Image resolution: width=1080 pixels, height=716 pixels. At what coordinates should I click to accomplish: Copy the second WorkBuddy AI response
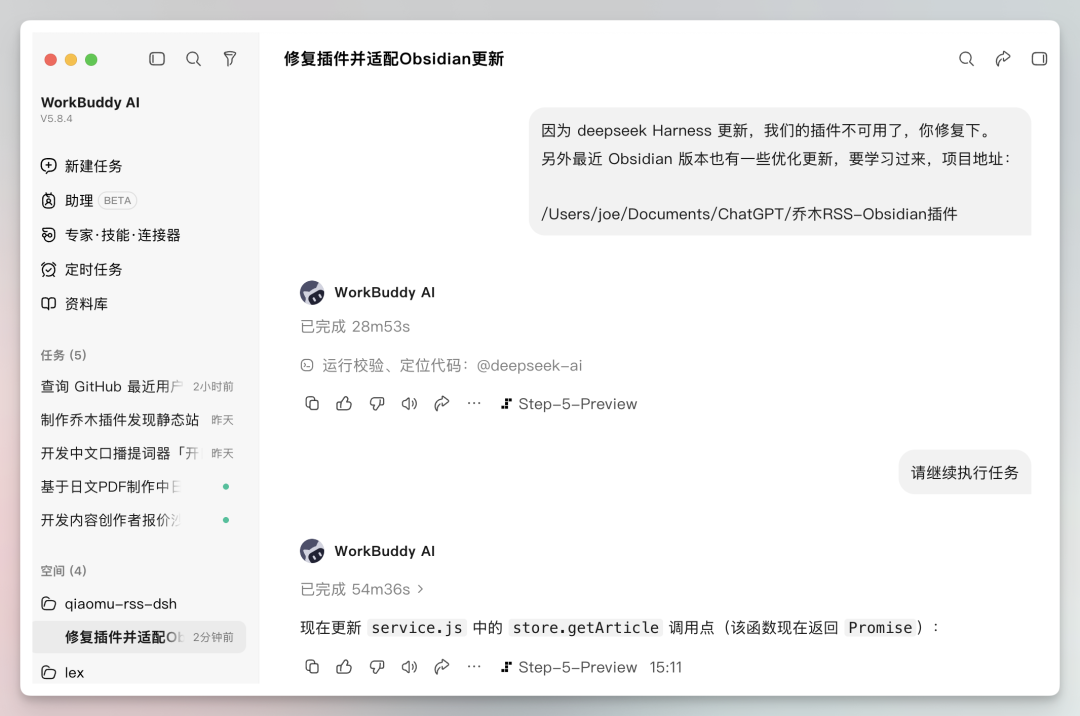tap(312, 666)
